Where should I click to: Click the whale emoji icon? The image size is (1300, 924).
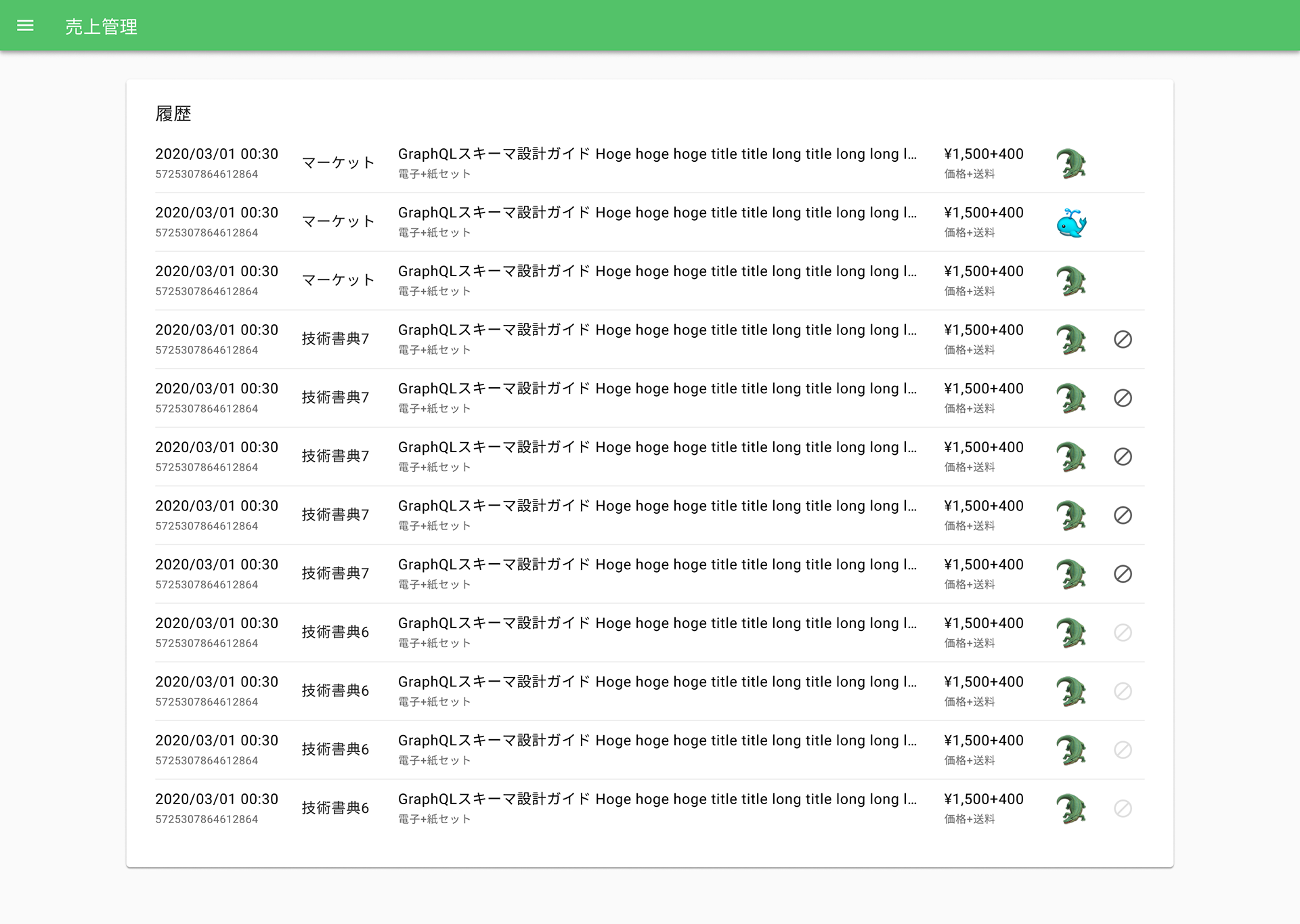[1071, 223]
